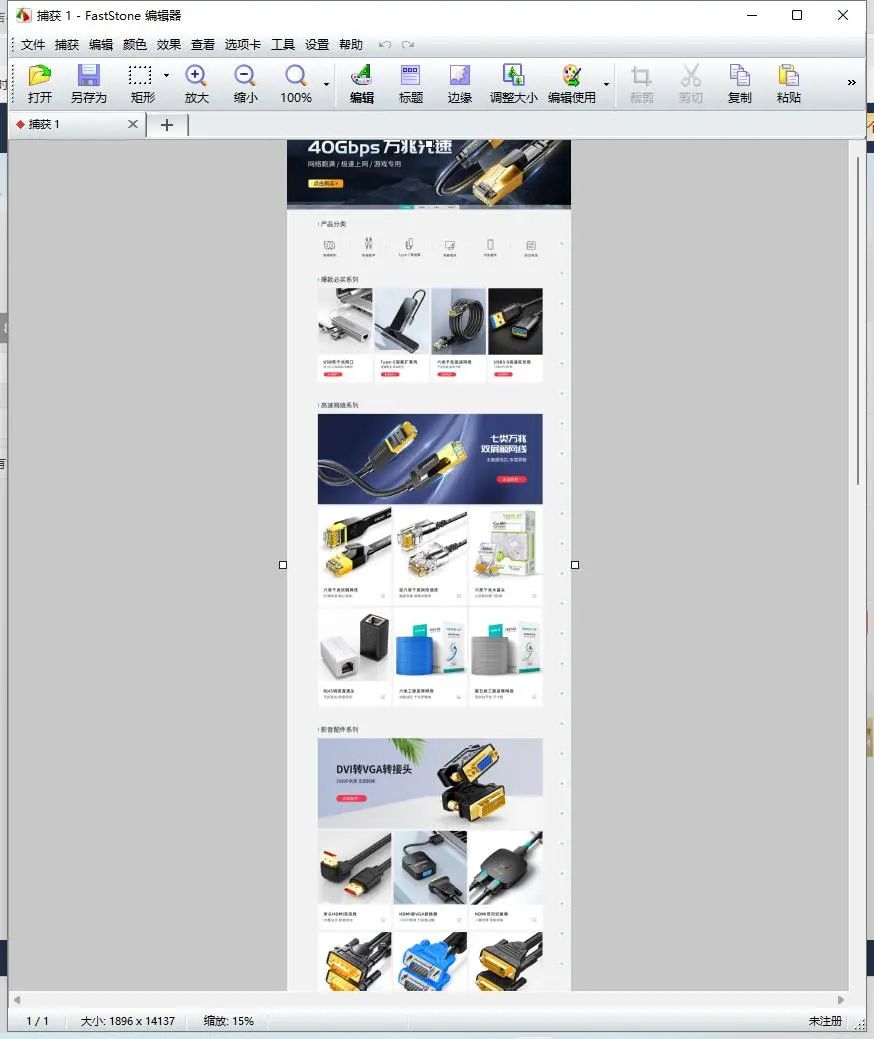
Task: Click the left-middle selection handle on image
Action: 283,565
